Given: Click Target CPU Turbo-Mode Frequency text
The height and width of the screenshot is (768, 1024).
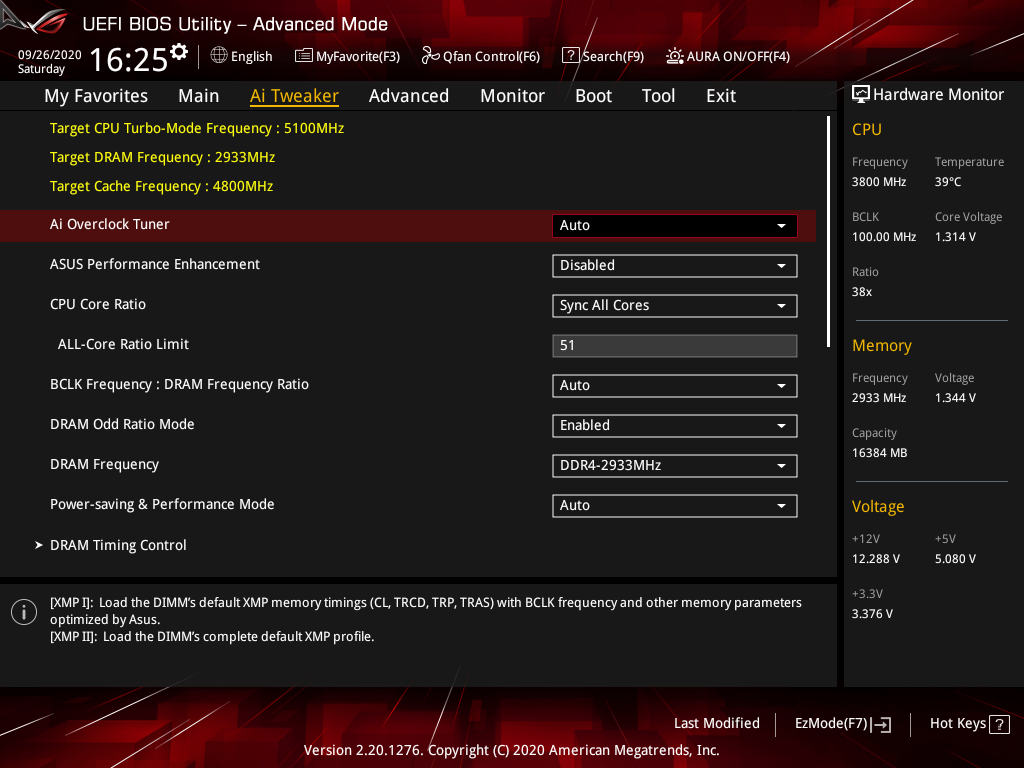Looking at the screenshot, I should 197,129.
